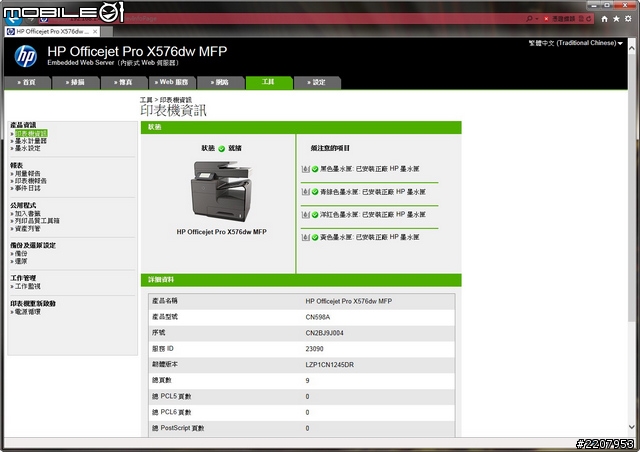The height and width of the screenshot is (452, 640).
Task: Click the black ink cartridge gauge icon
Action: tap(305, 169)
